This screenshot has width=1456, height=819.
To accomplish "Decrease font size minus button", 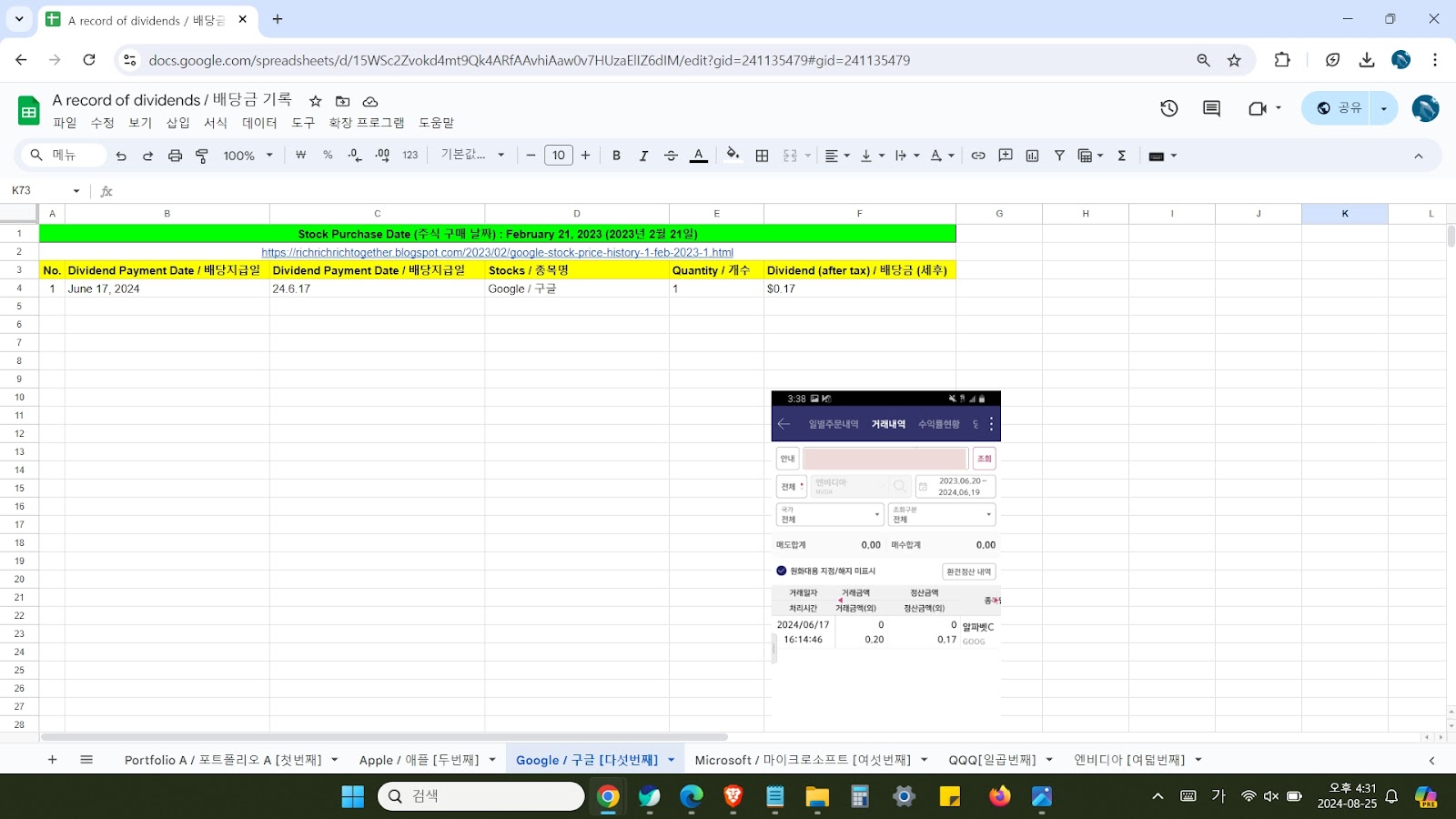I will pyautogui.click(x=531, y=156).
